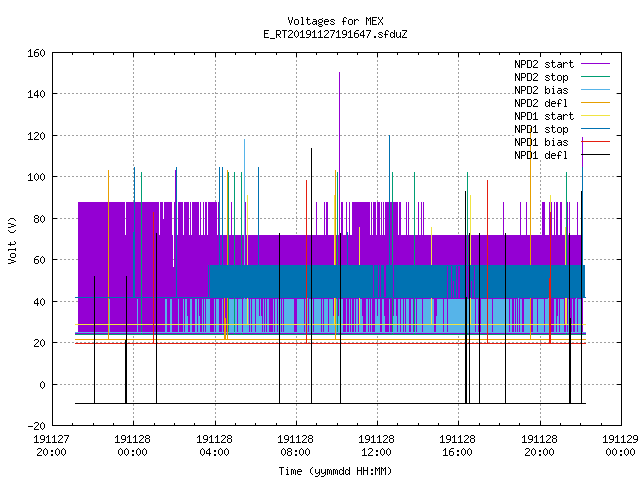The image size is (640, 480).
Task: Click the NPD1 start yellow legend line
Action: click(595, 116)
